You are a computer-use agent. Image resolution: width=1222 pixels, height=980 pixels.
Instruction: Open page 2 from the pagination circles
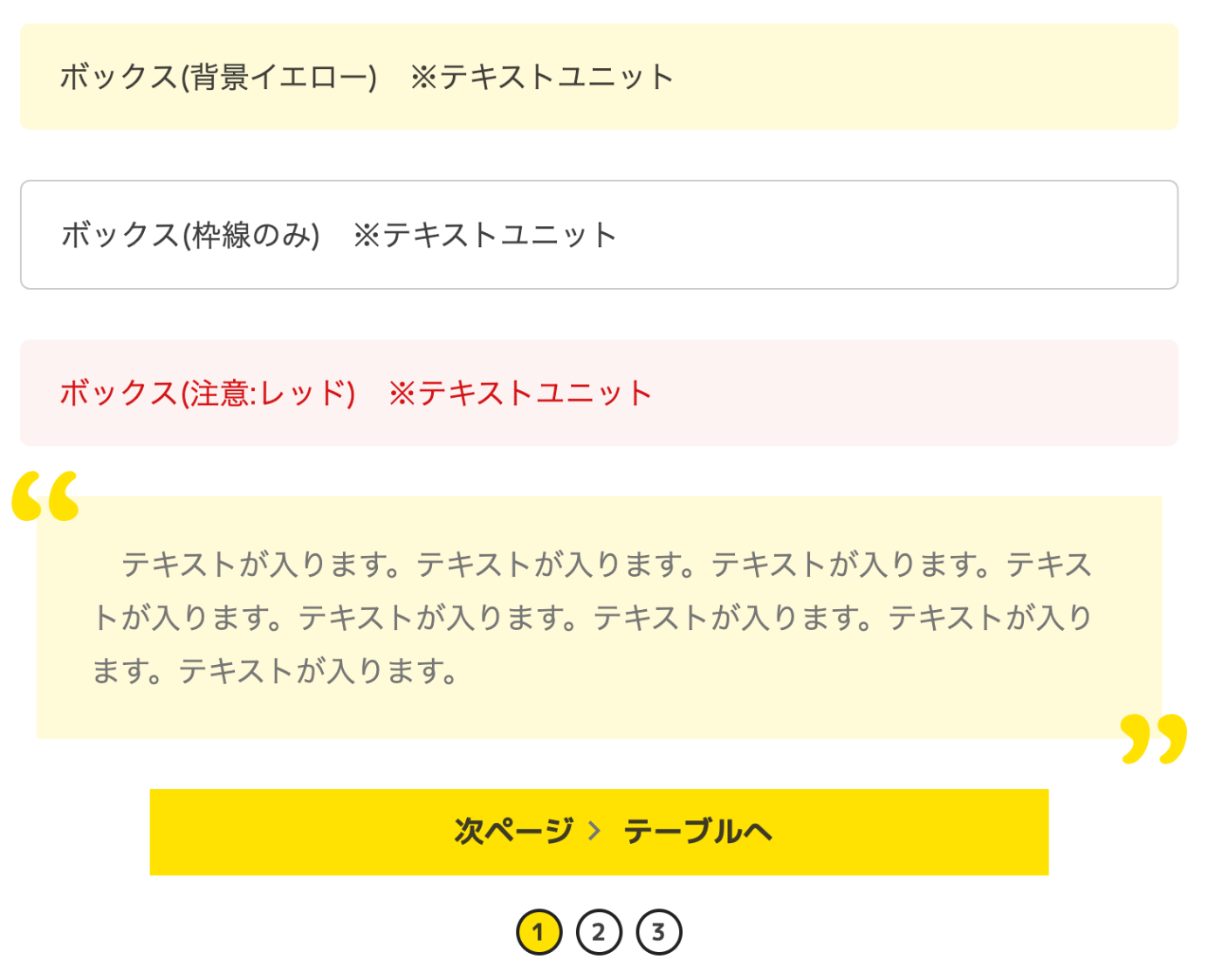[x=599, y=932]
